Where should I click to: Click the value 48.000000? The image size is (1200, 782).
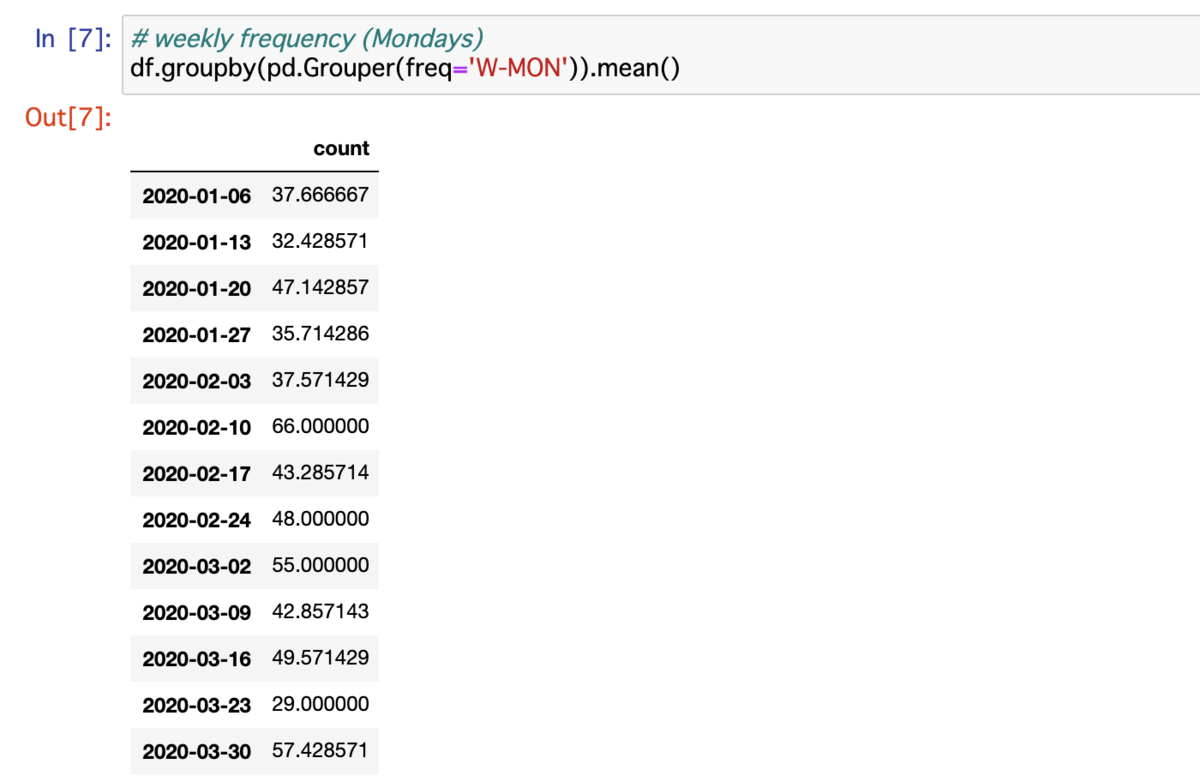[320, 519]
